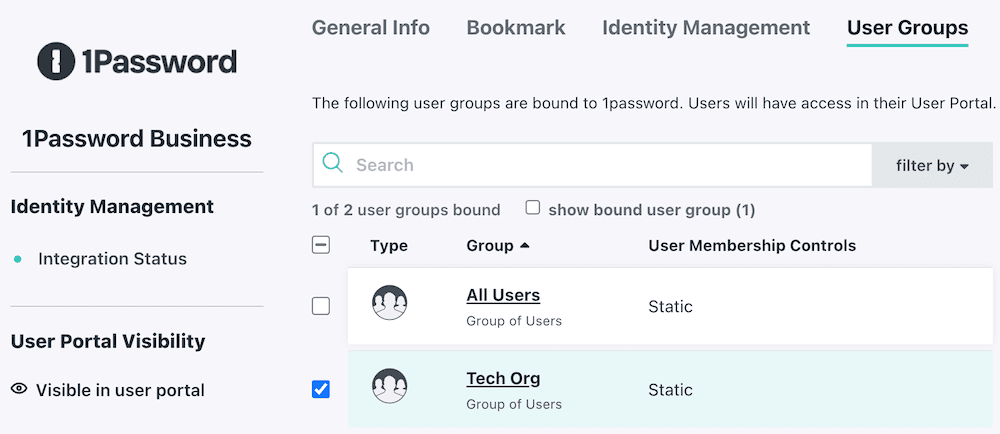Click the 1Password logo
This screenshot has width=1000, height=434.
coord(137,62)
